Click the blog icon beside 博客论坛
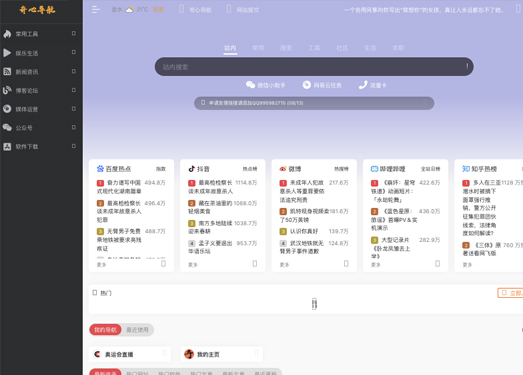523x375 pixels. (x=7, y=90)
